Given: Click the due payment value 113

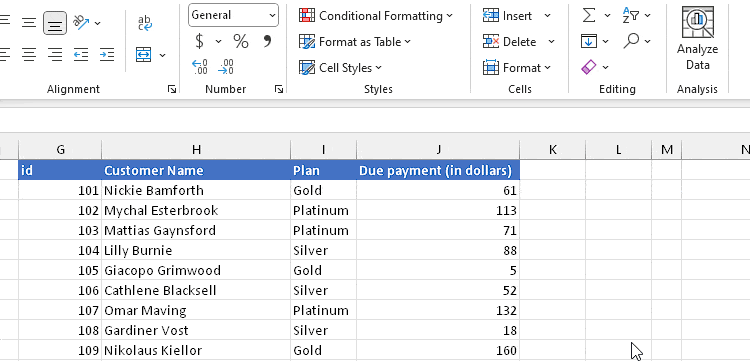Looking at the screenshot, I should point(438,210).
